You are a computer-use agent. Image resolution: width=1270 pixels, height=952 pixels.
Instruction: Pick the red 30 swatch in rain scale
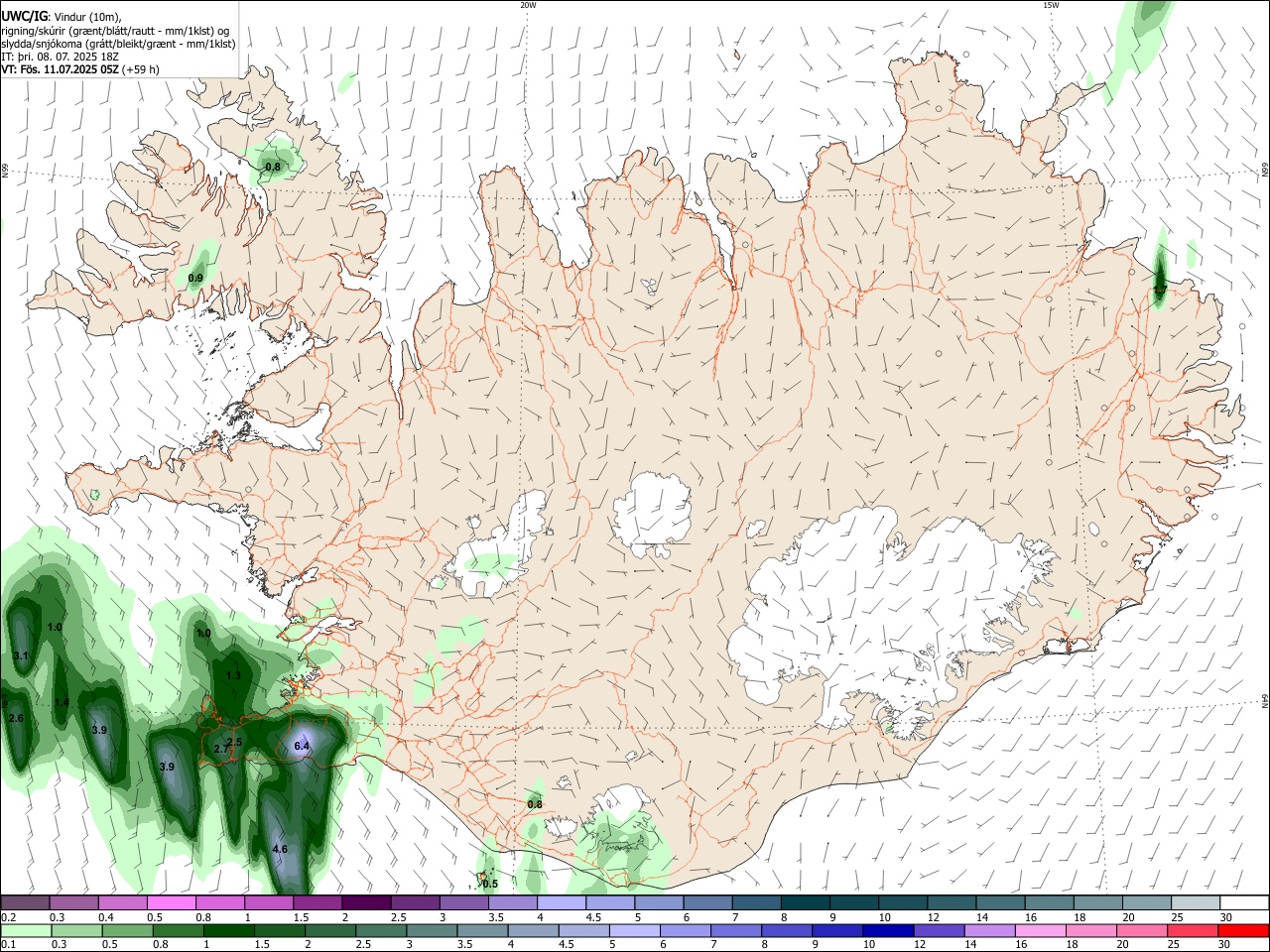[1243, 930]
